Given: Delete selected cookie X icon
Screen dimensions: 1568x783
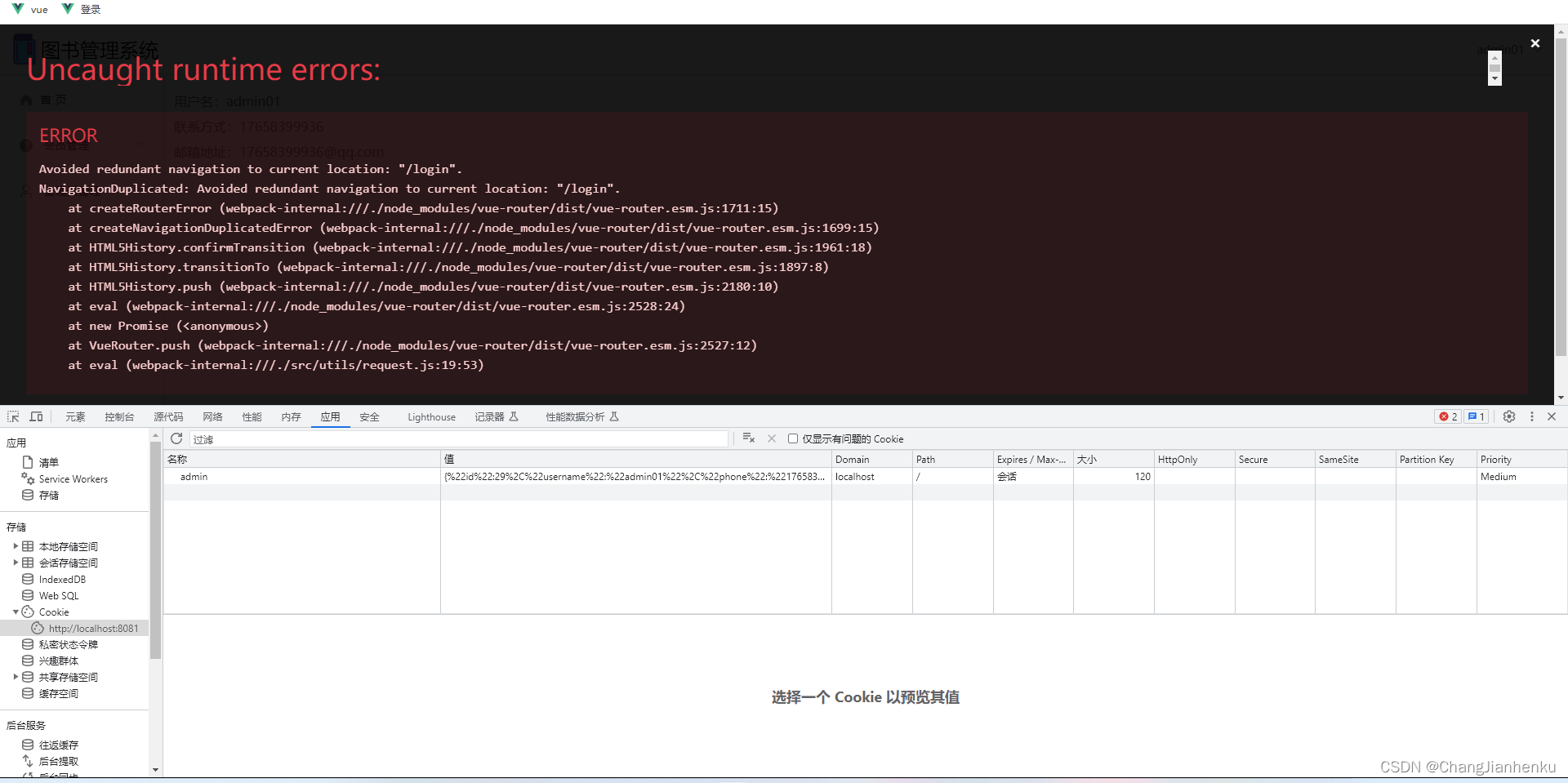Looking at the screenshot, I should 772,438.
